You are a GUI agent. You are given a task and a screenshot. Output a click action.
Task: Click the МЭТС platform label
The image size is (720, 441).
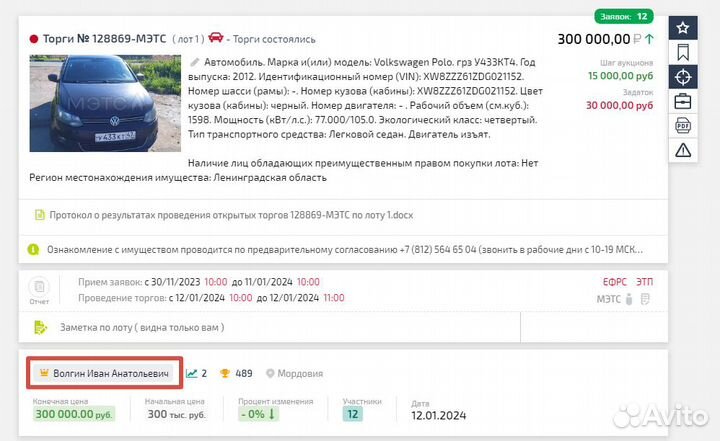608,300
